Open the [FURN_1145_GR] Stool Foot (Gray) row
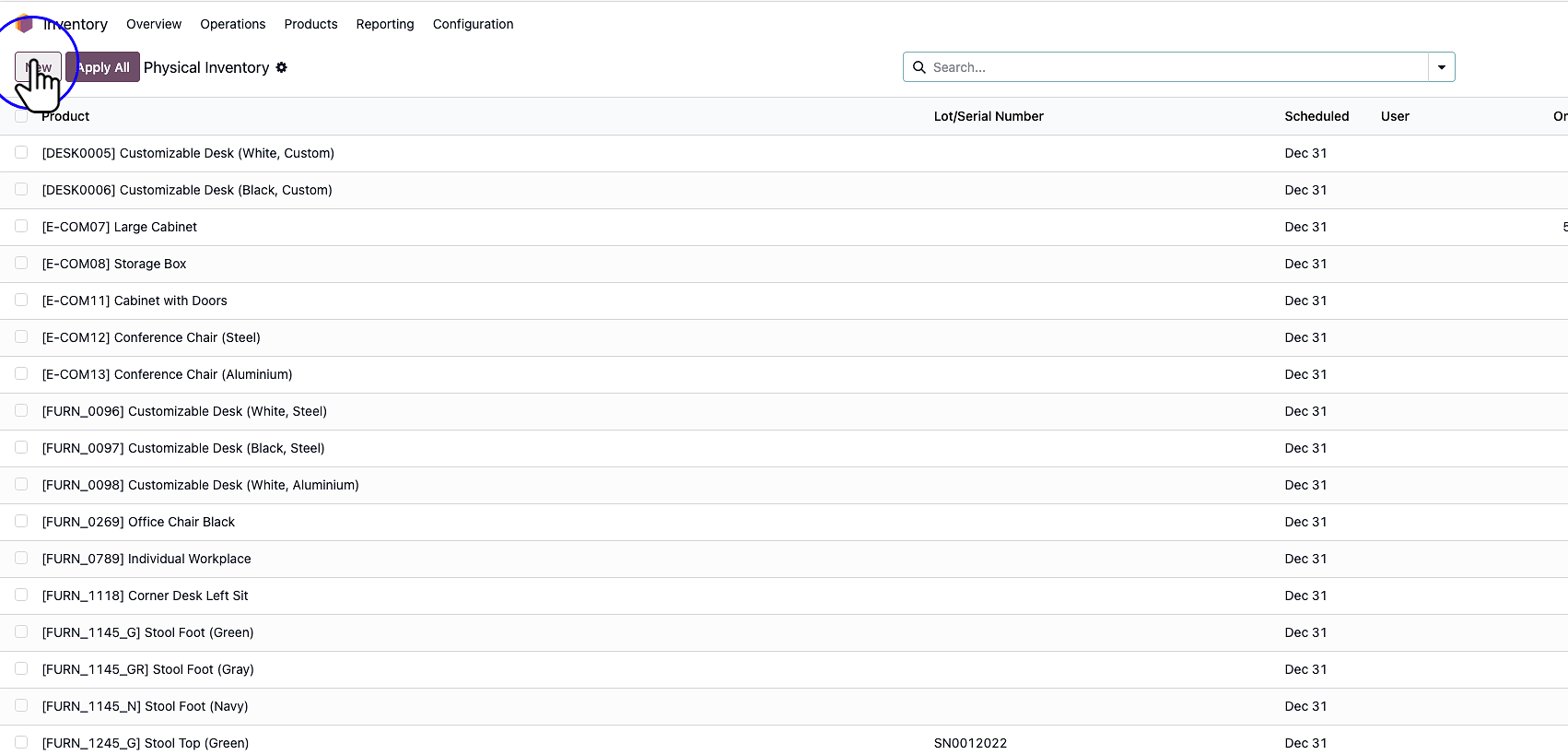 coord(784,669)
